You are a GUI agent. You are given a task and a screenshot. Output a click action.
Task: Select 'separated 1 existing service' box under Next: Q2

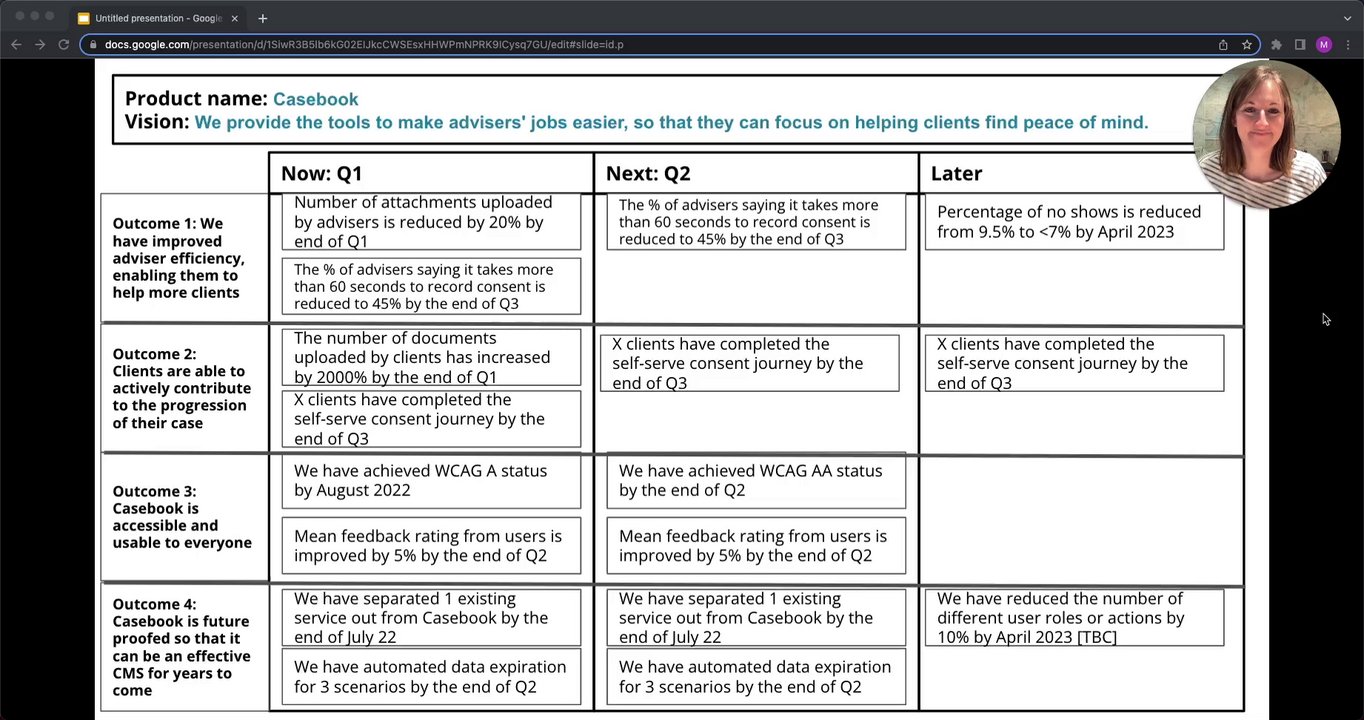[756, 617]
